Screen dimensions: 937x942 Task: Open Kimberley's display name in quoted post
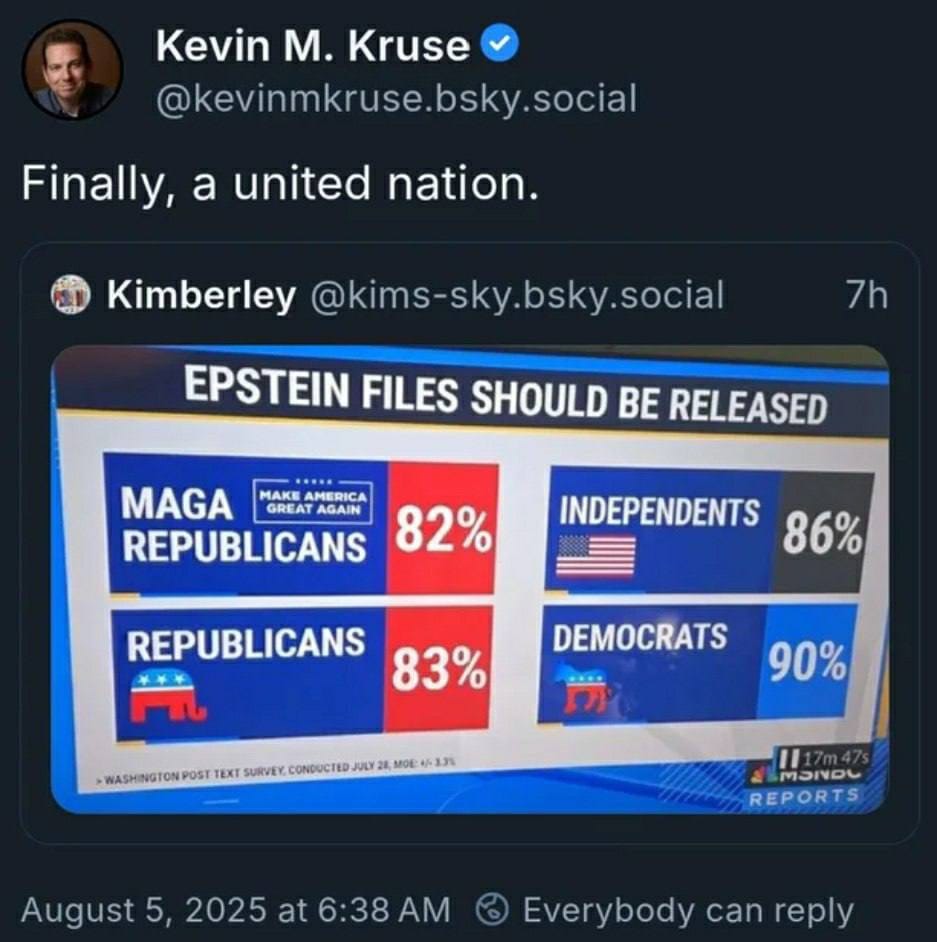(x=201, y=294)
